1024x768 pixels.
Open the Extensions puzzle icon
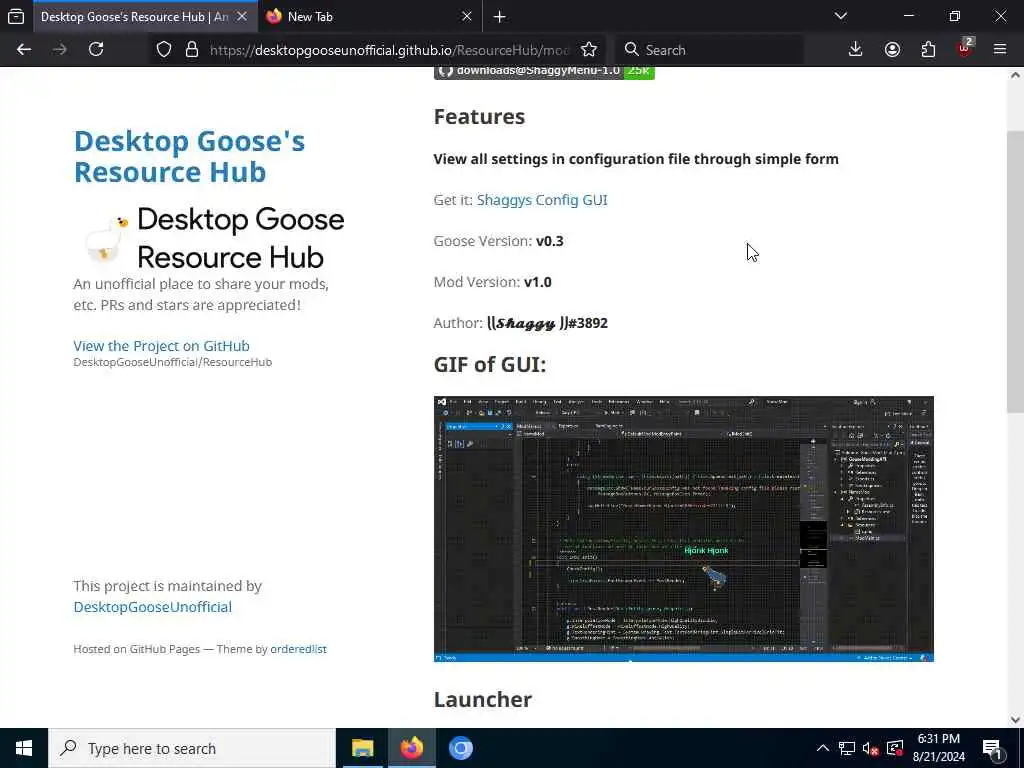pos(928,50)
